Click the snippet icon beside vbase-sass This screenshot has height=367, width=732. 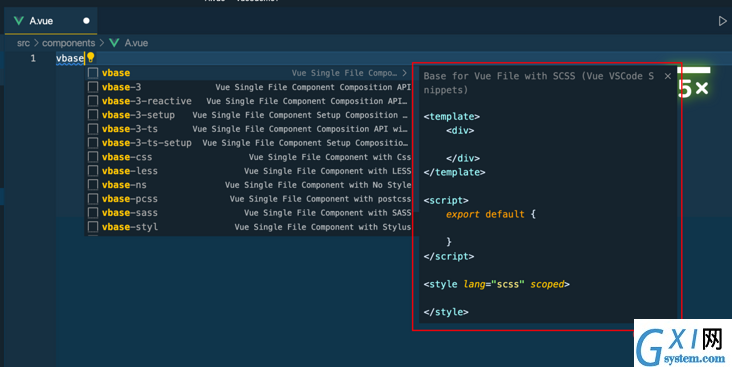[x=93, y=213]
